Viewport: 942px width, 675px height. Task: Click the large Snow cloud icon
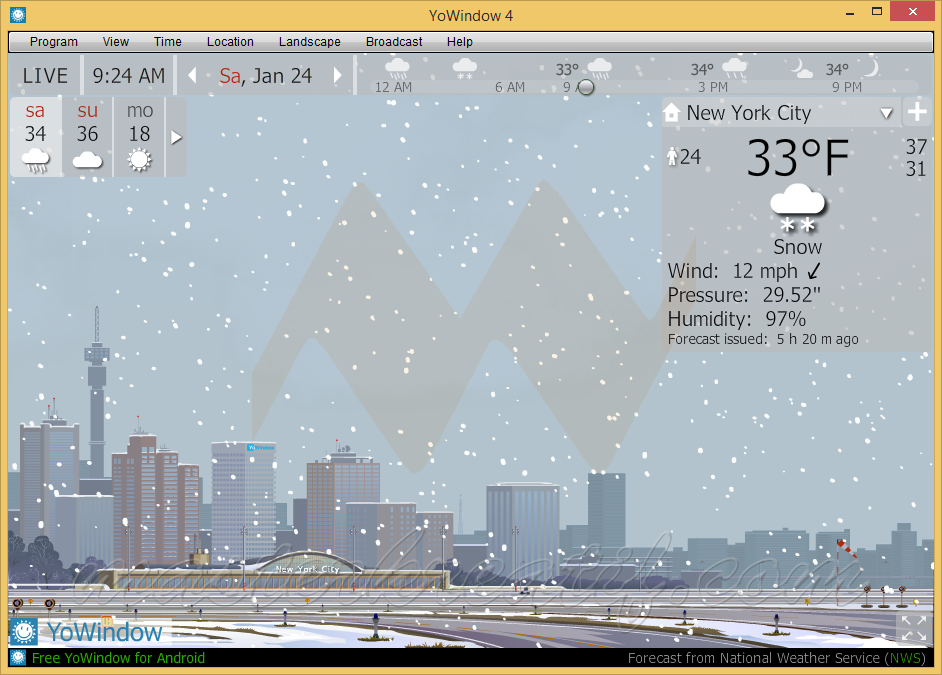(798, 208)
